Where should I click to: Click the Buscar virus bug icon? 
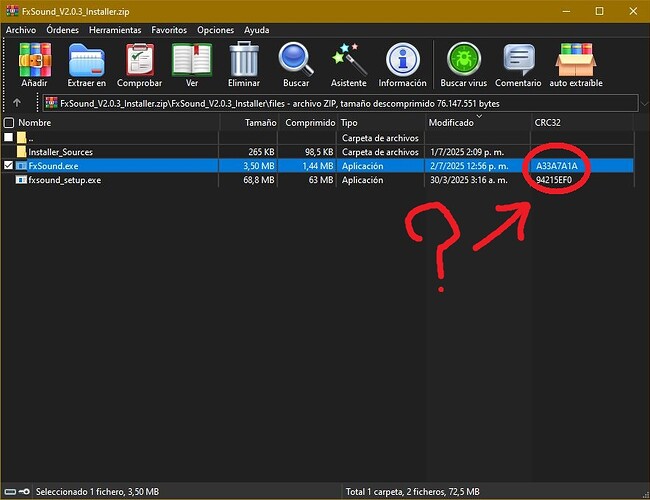[464, 59]
